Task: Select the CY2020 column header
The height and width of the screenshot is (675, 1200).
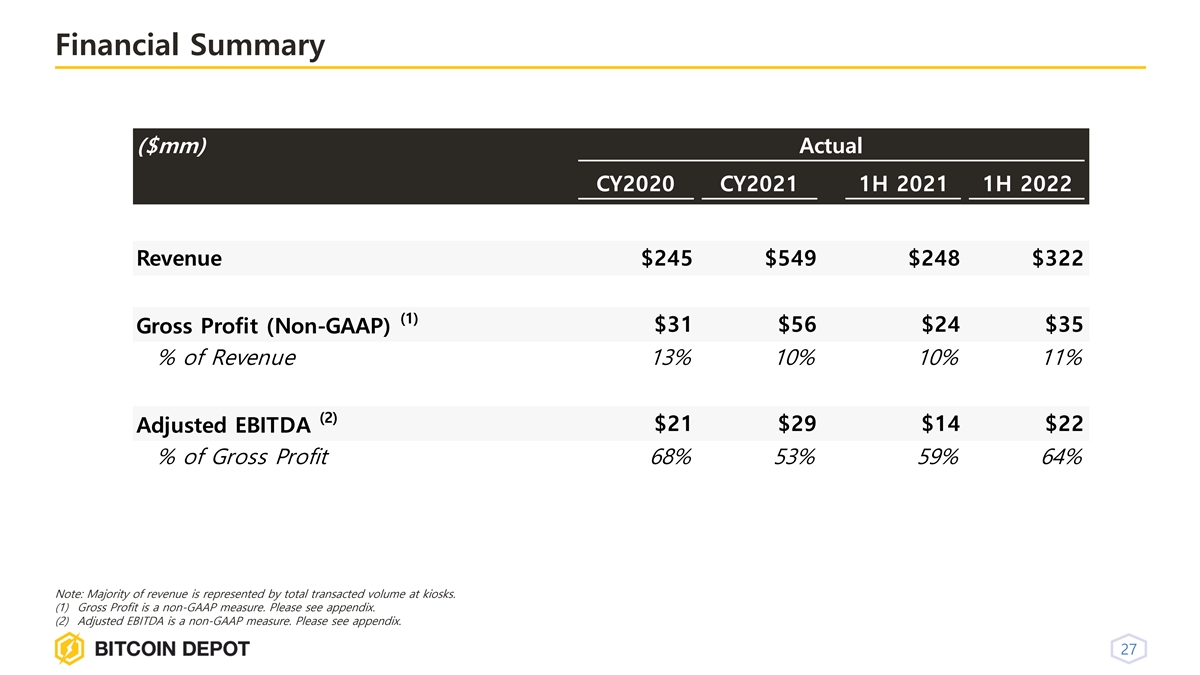Action: pyautogui.click(x=635, y=184)
